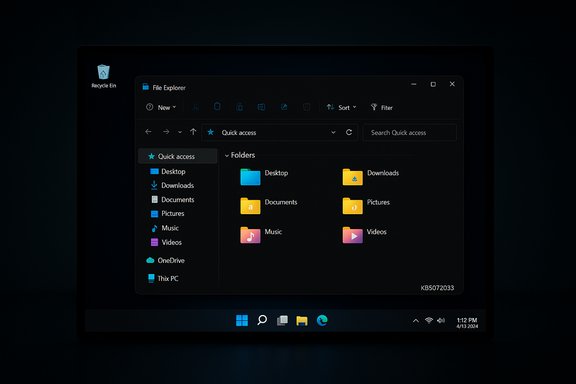Open taskbar Search magnifier
This screenshot has height=384, width=576.
[x=262, y=320]
